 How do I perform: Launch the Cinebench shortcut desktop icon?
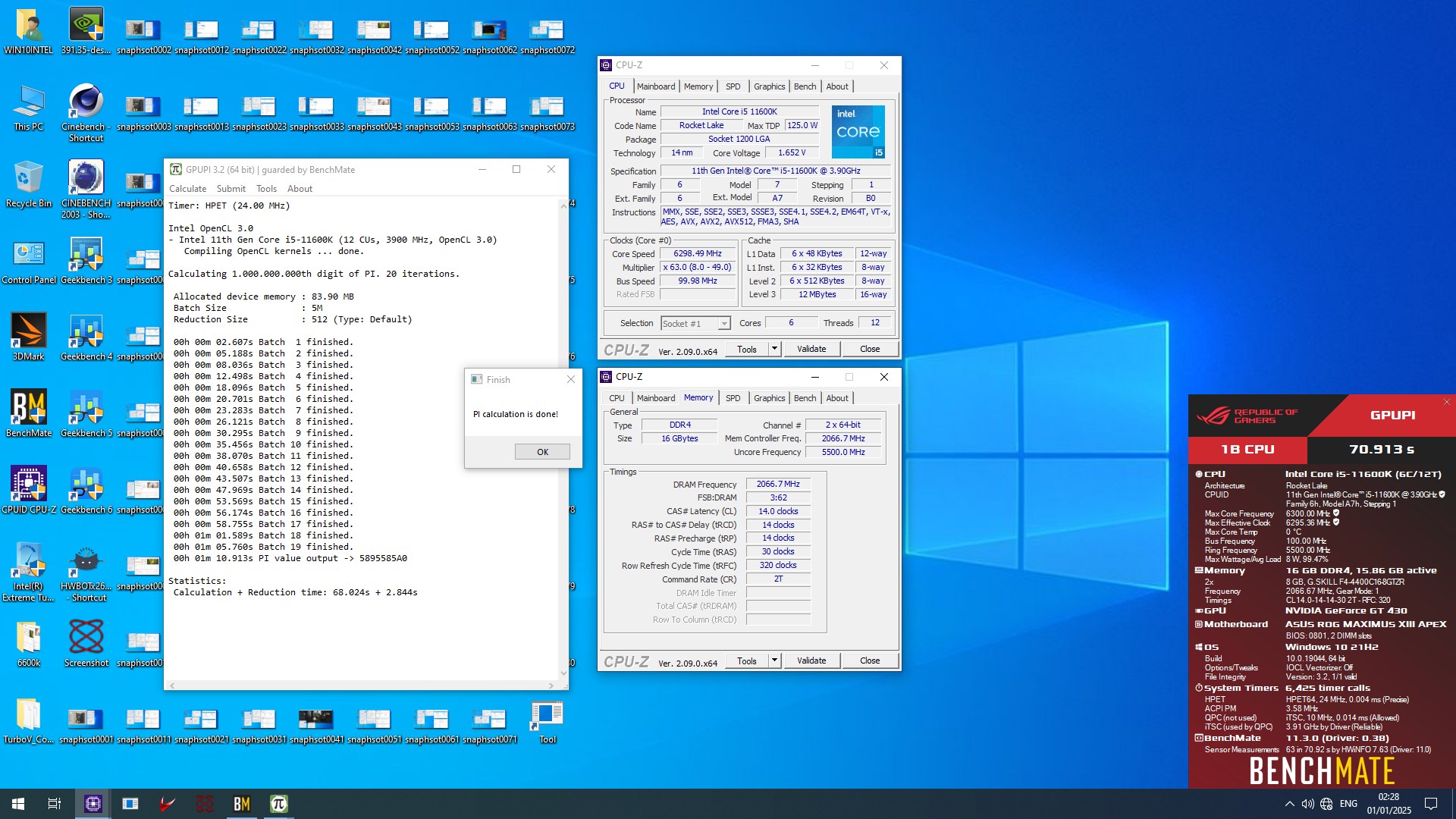[86, 114]
